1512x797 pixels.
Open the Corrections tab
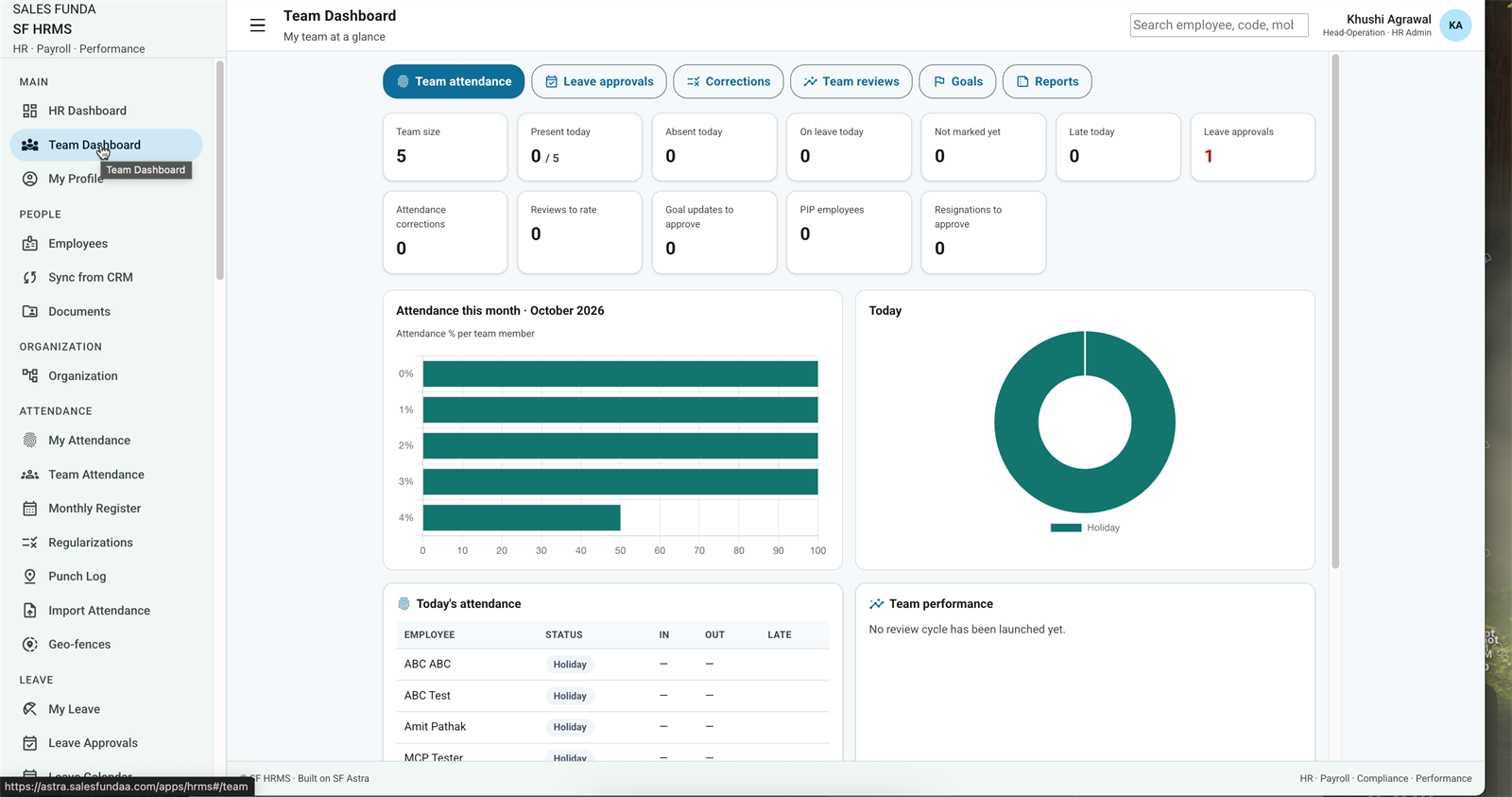729,81
